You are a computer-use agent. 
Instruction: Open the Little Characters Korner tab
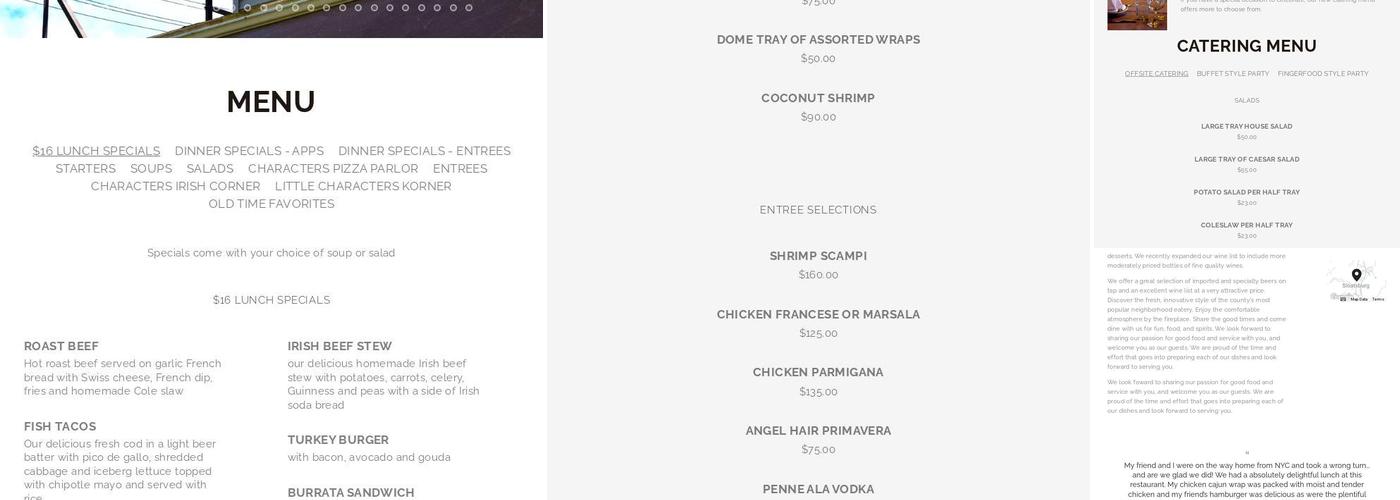363,186
